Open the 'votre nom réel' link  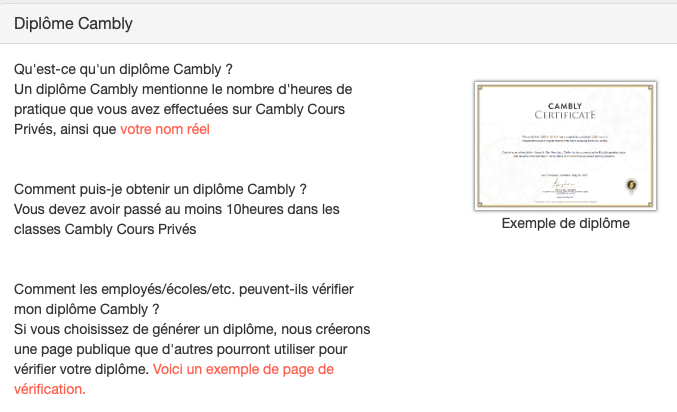tap(165, 129)
